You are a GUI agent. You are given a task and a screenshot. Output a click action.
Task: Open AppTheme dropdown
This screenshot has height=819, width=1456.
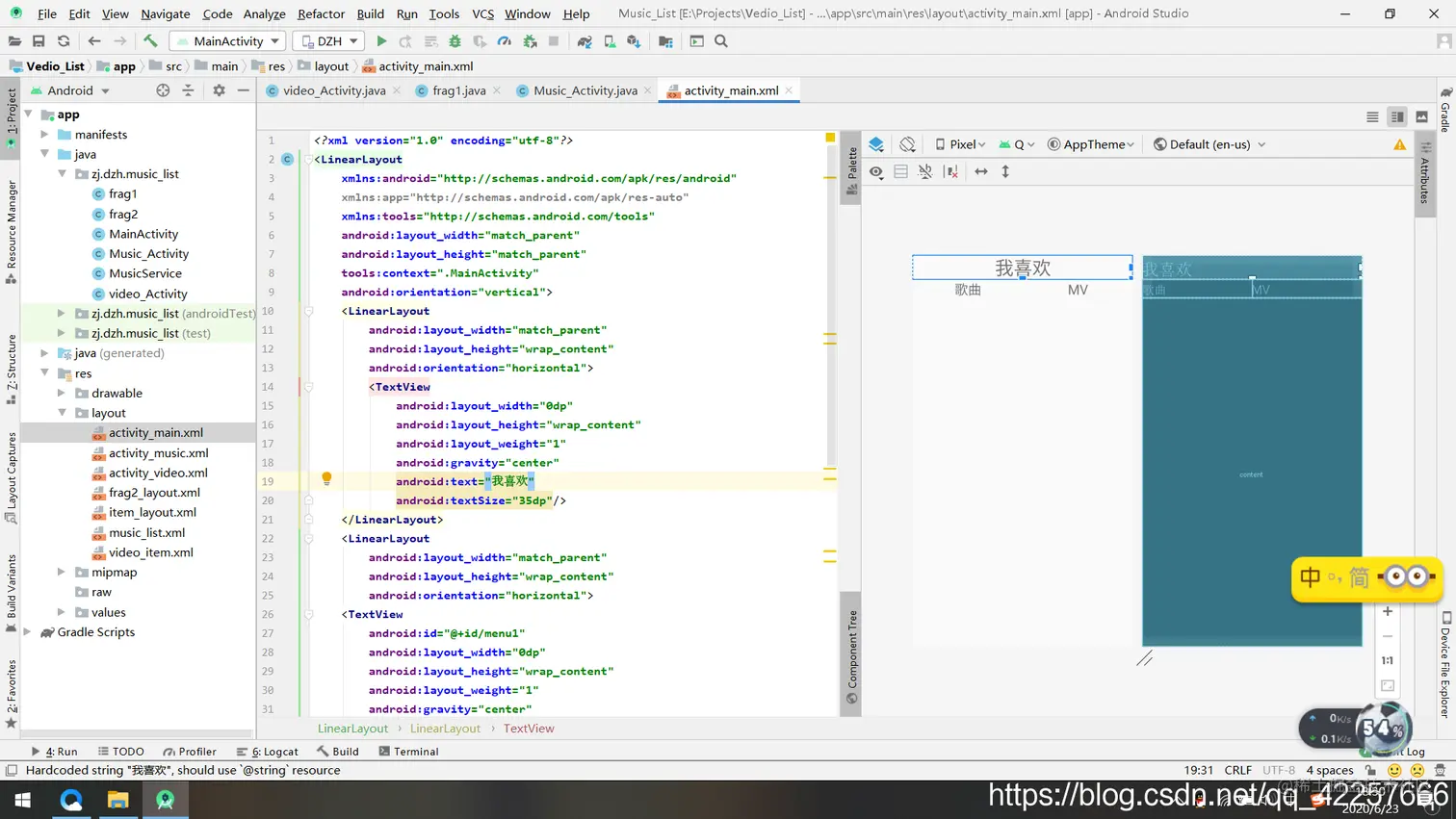(x=1091, y=144)
